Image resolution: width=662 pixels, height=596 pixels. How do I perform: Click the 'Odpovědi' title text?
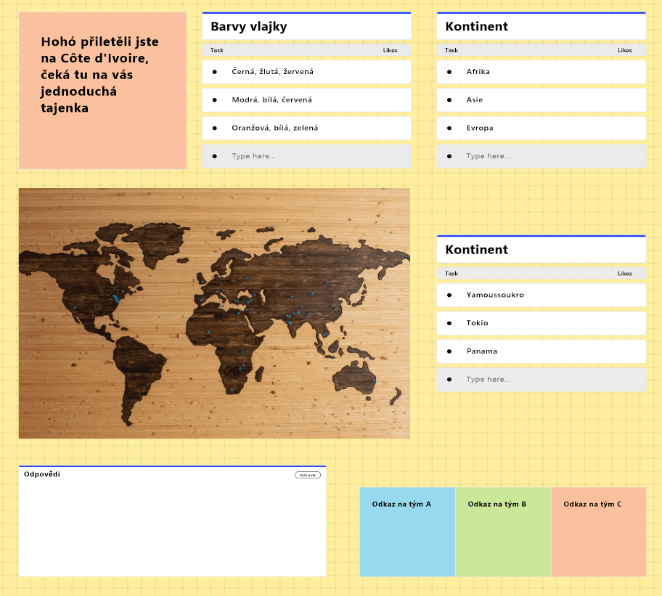[42, 474]
